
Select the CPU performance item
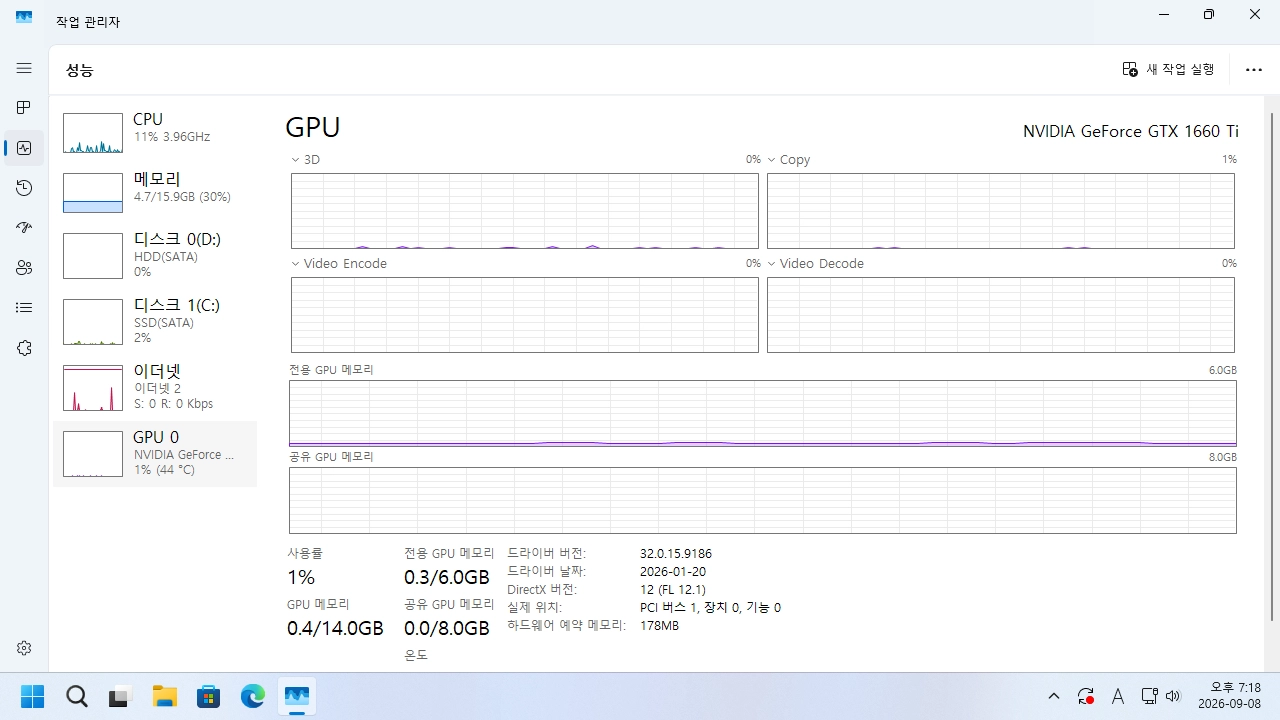(x=155, y=131)
